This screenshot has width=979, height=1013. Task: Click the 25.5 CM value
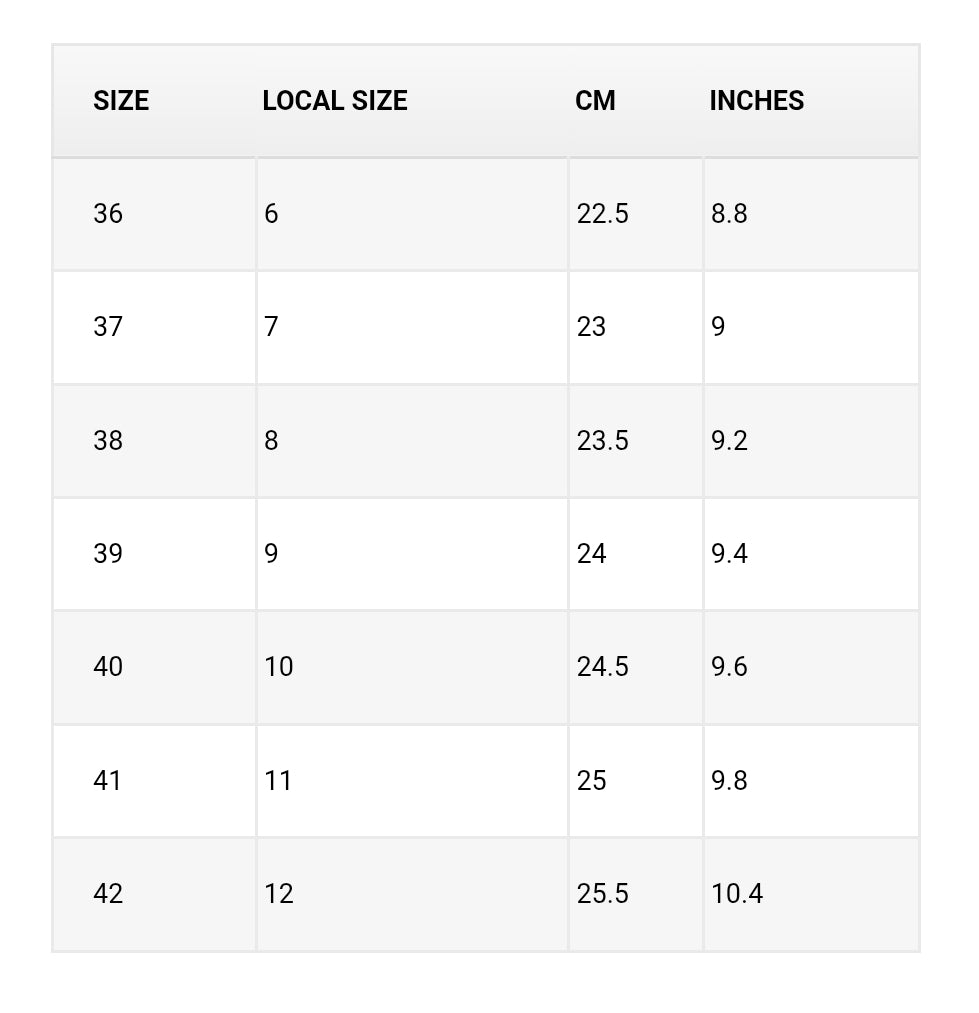[602, 894]
